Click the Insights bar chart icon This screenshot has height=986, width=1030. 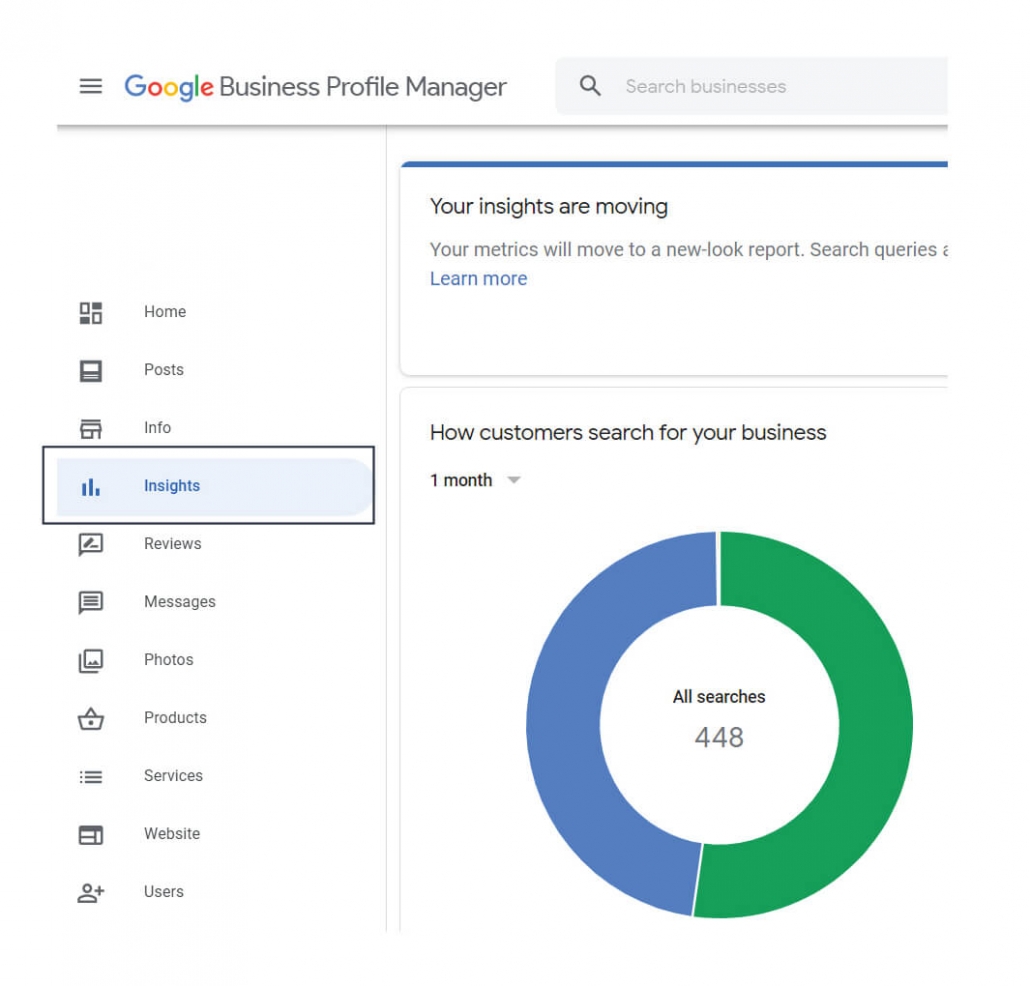point(90,486)
